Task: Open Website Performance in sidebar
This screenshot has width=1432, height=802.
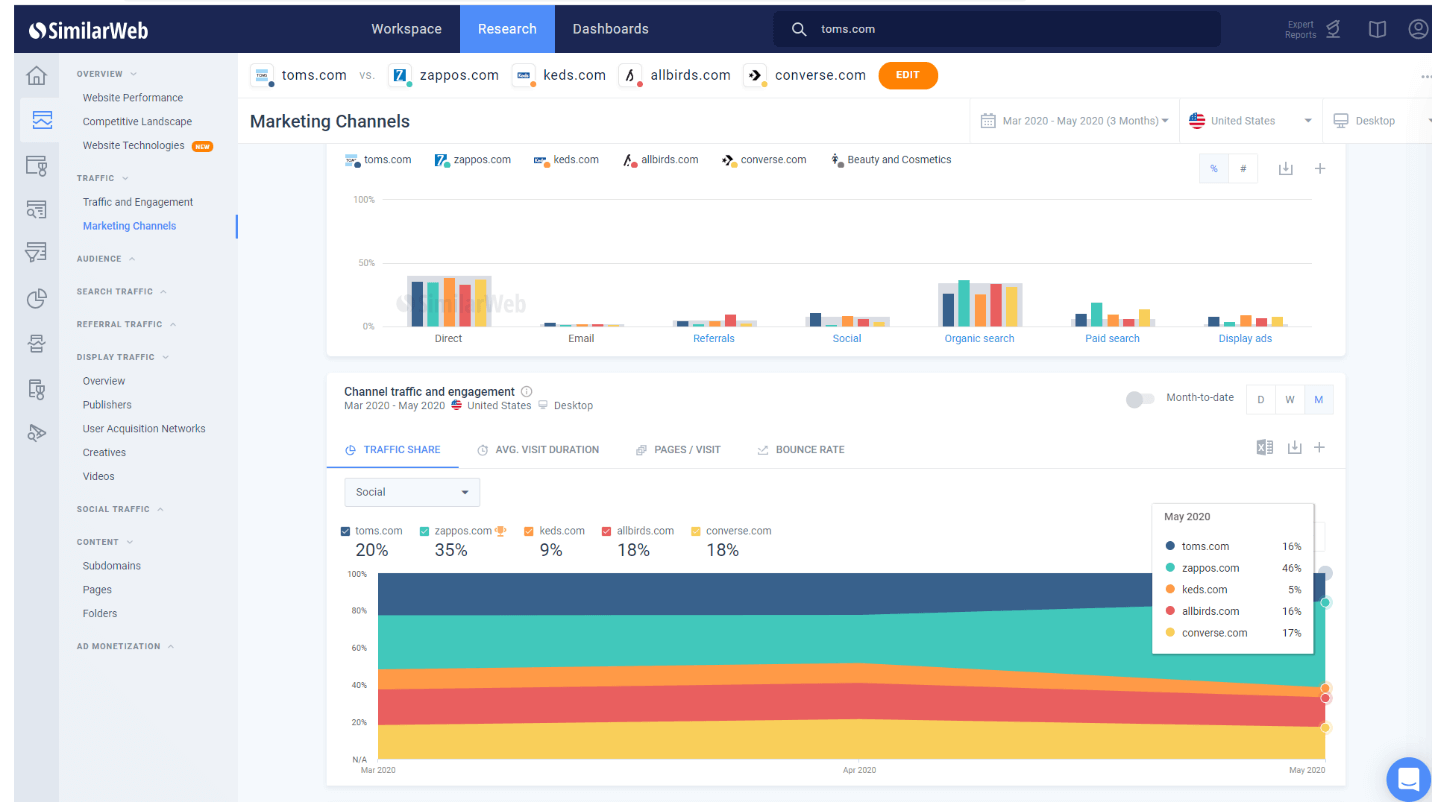Action: pos(133,98)
